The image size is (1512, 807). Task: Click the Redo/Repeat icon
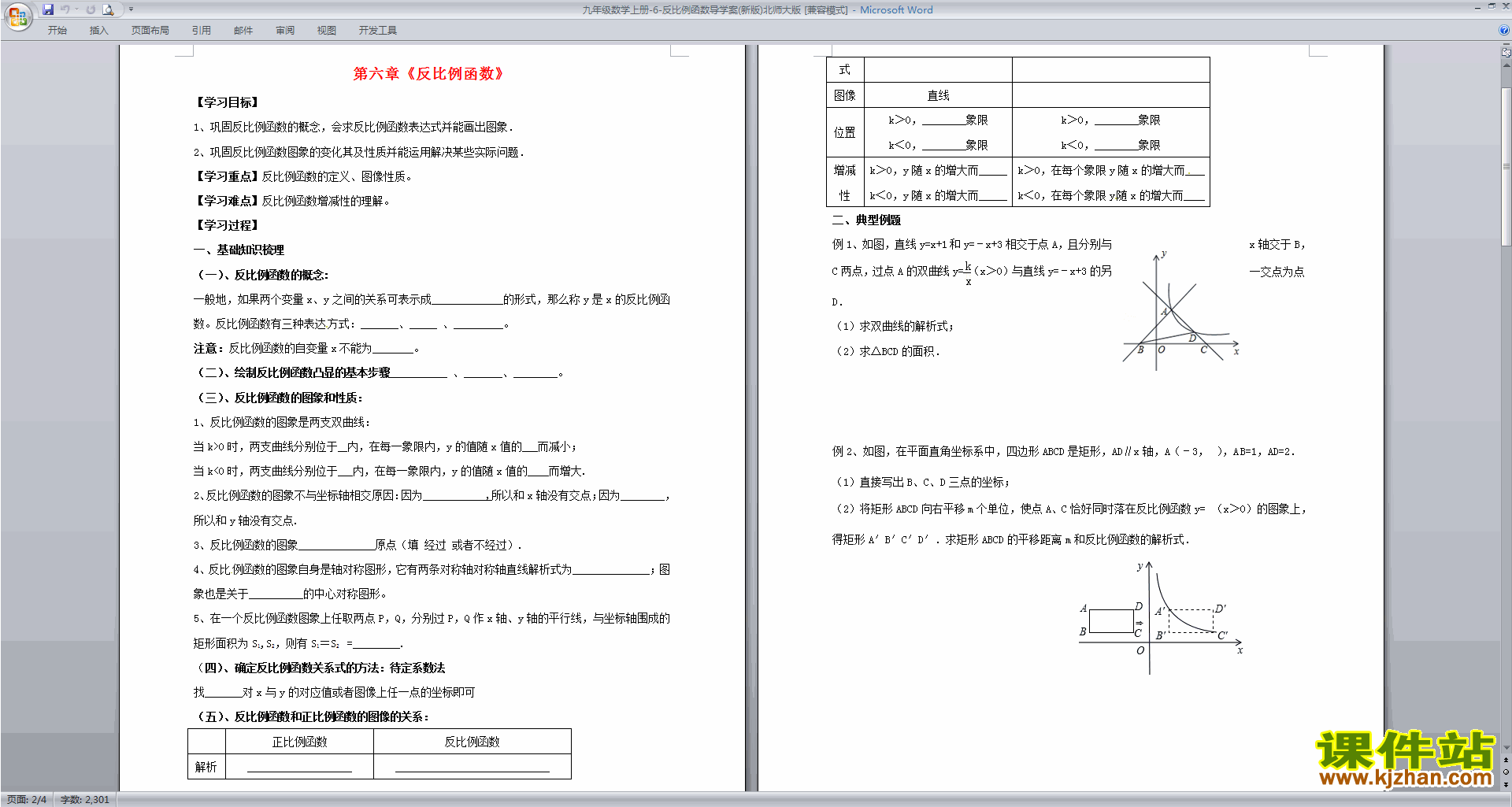point(91,9)
